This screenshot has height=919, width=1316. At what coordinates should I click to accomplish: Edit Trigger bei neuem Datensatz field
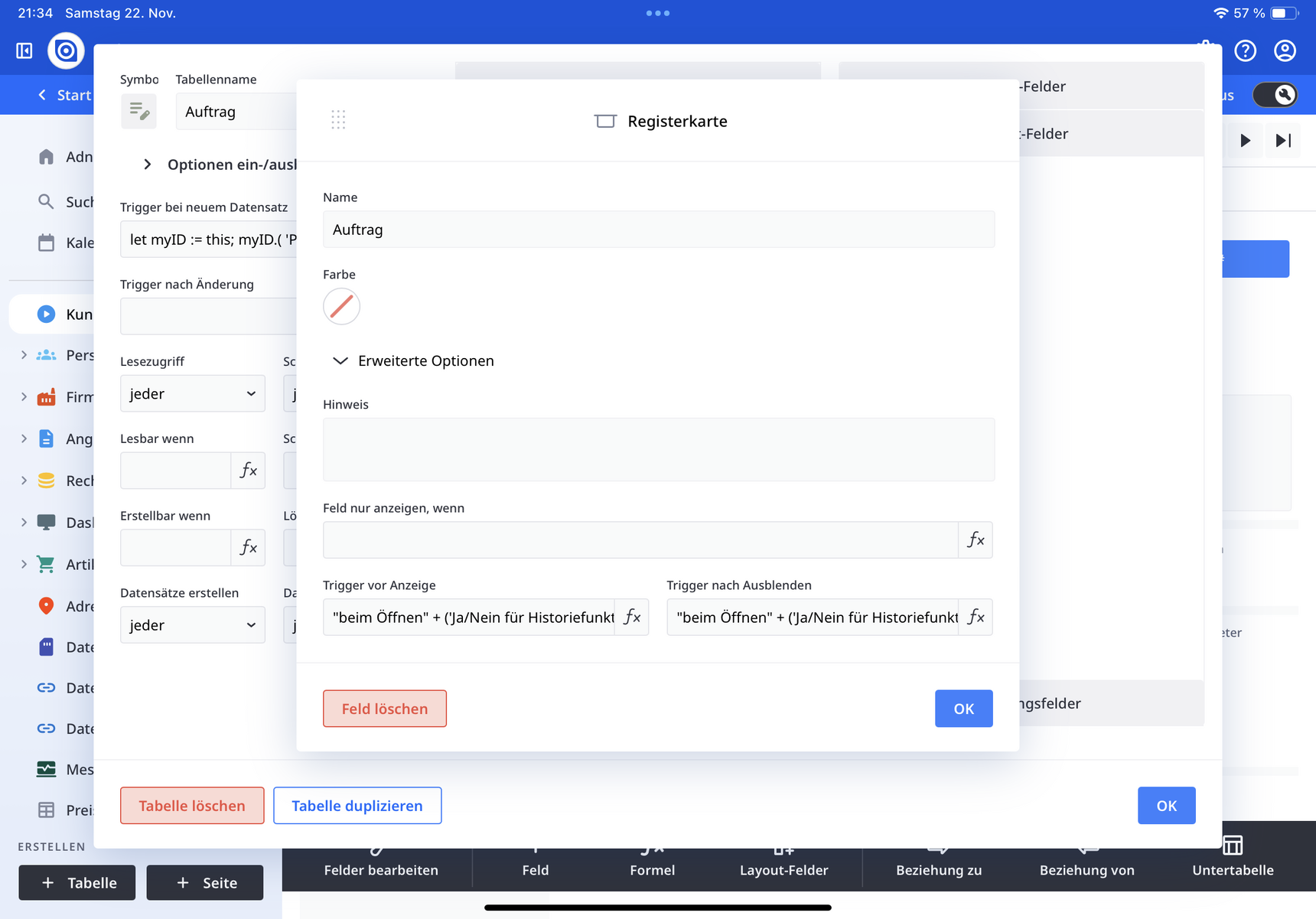pos(208,240)
